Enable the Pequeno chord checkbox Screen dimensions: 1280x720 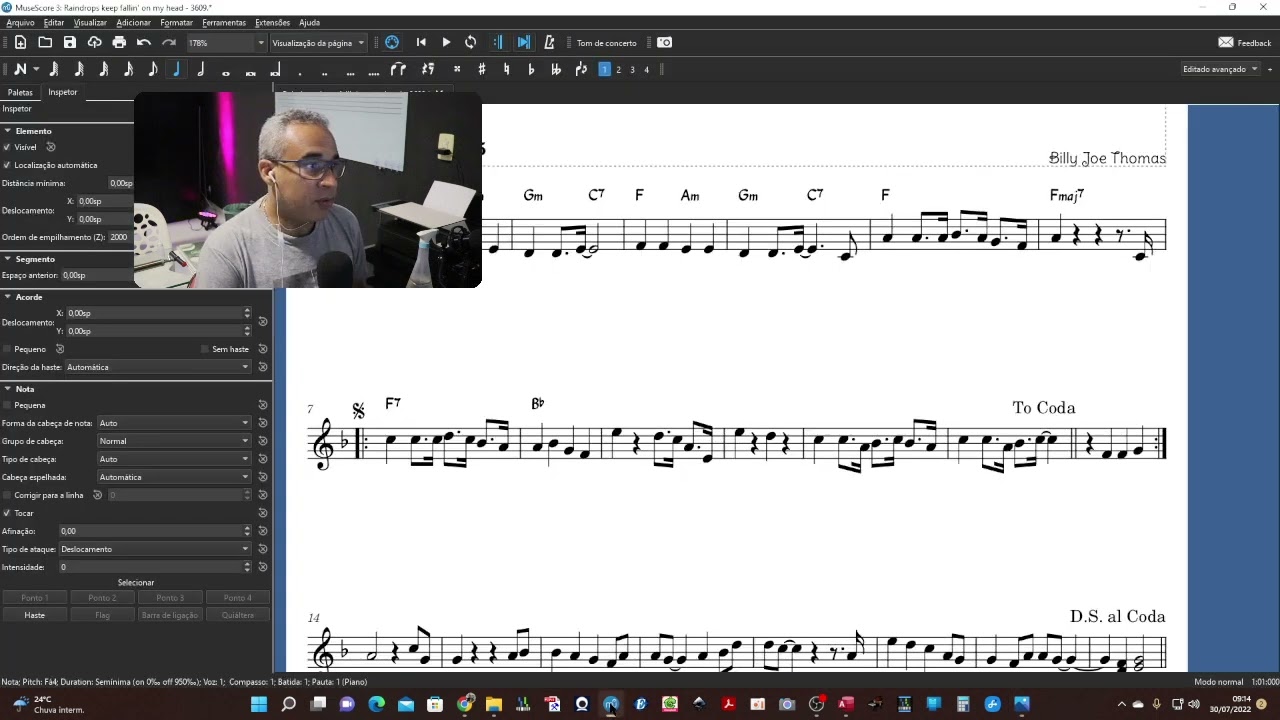[7, 349]
